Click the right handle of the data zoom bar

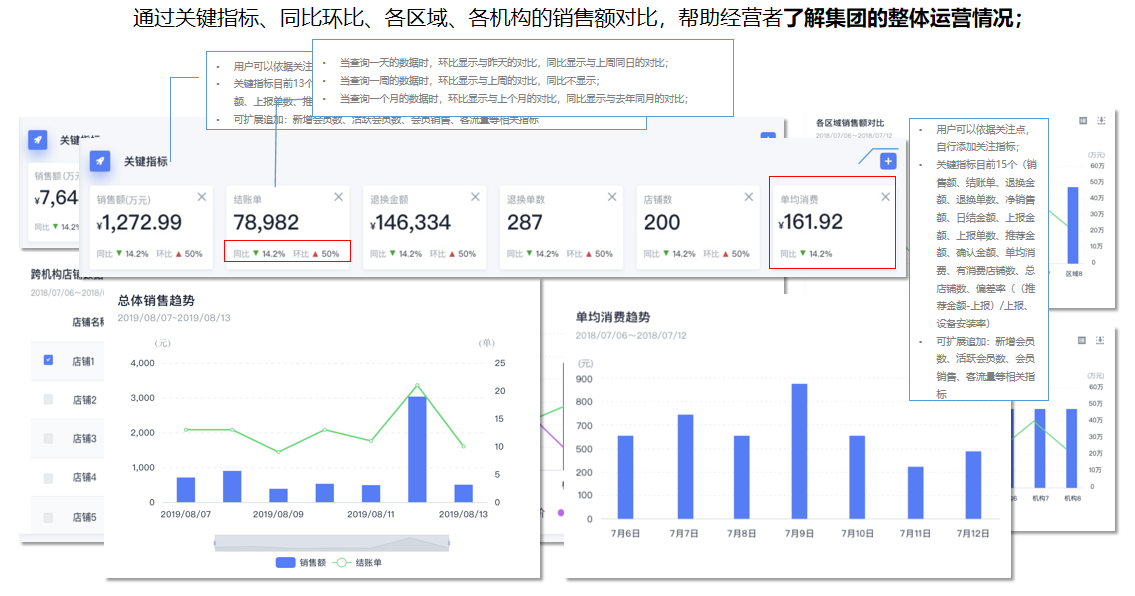pos(449,542)
